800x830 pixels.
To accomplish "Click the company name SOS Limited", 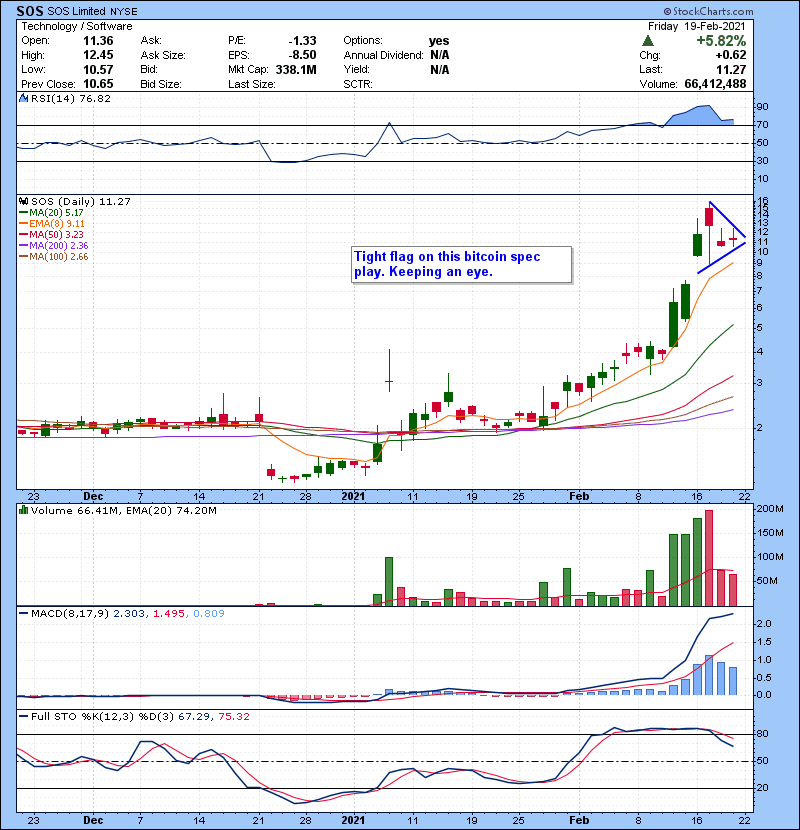I will click(77, 11).
